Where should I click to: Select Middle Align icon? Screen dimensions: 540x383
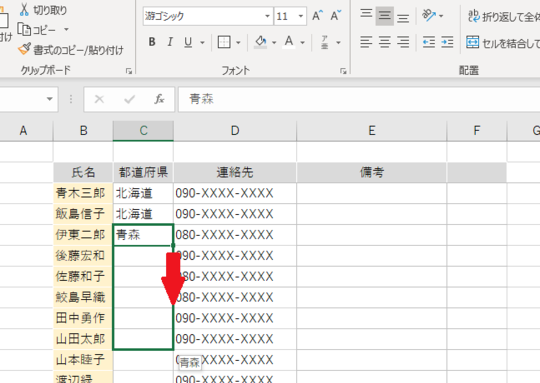(385, 15)
